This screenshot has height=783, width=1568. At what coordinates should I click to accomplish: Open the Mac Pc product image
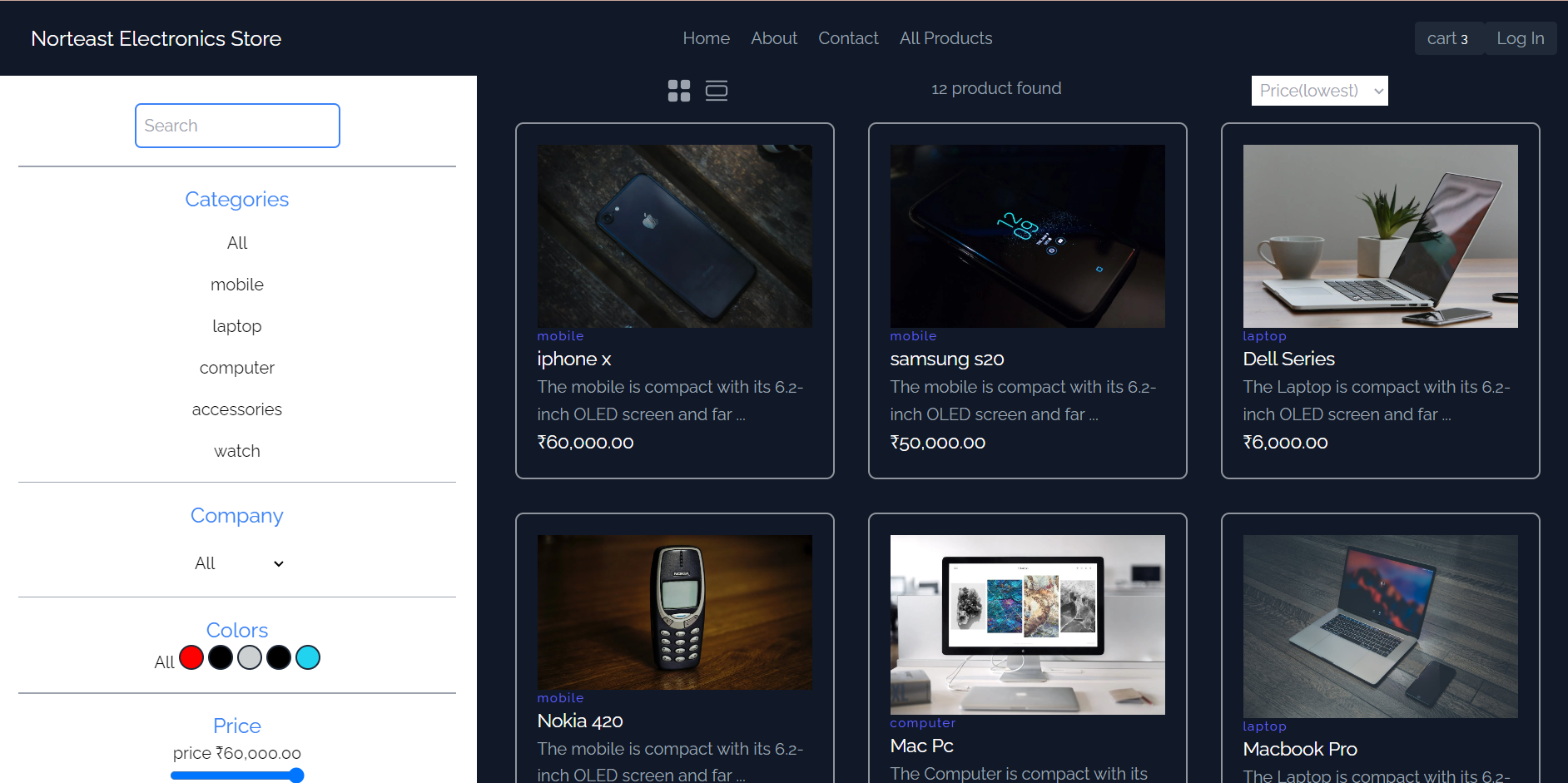[x=1027, y=625]
